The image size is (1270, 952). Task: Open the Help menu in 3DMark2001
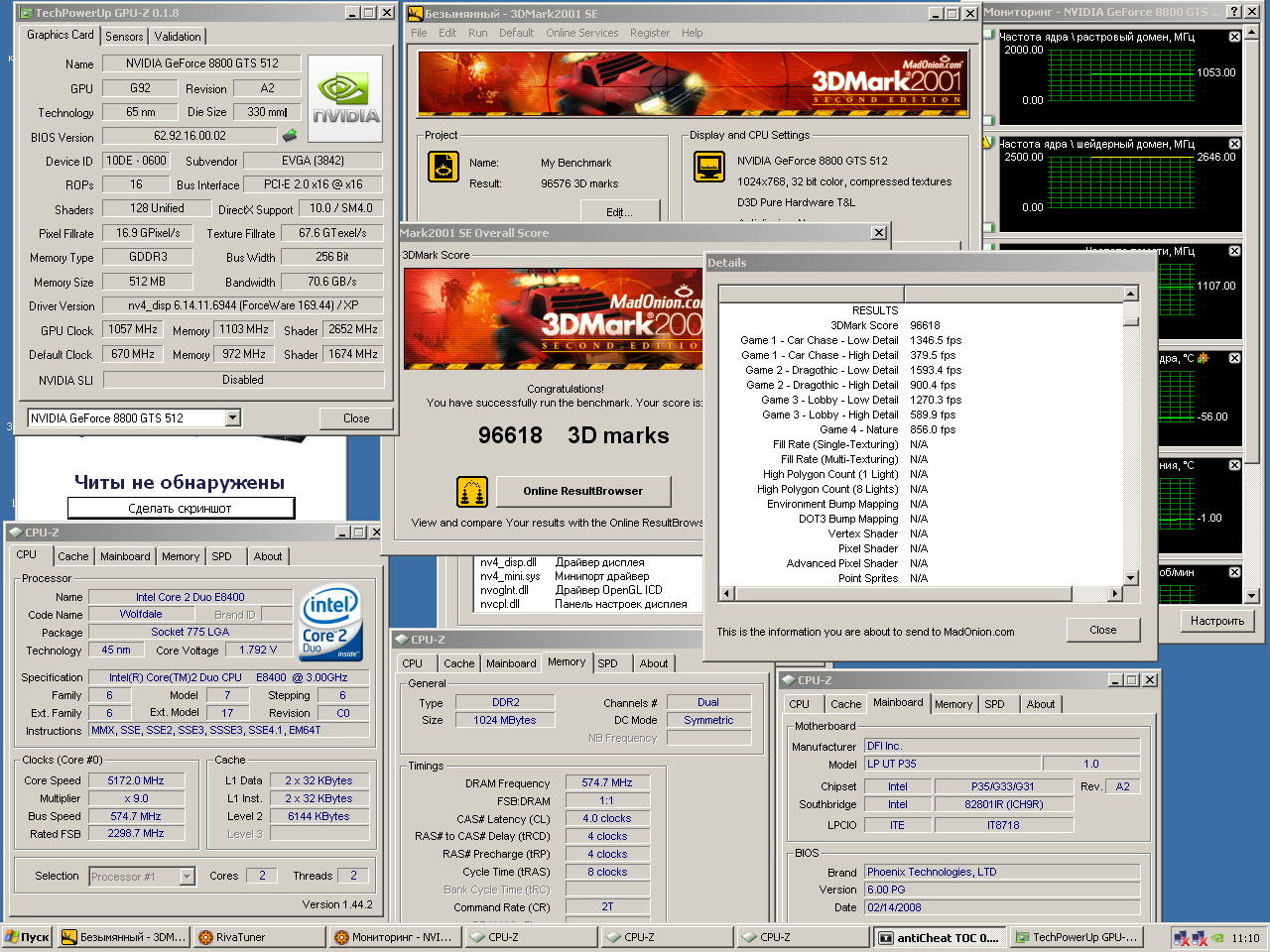pyautogui.click(x=692, y=33)
